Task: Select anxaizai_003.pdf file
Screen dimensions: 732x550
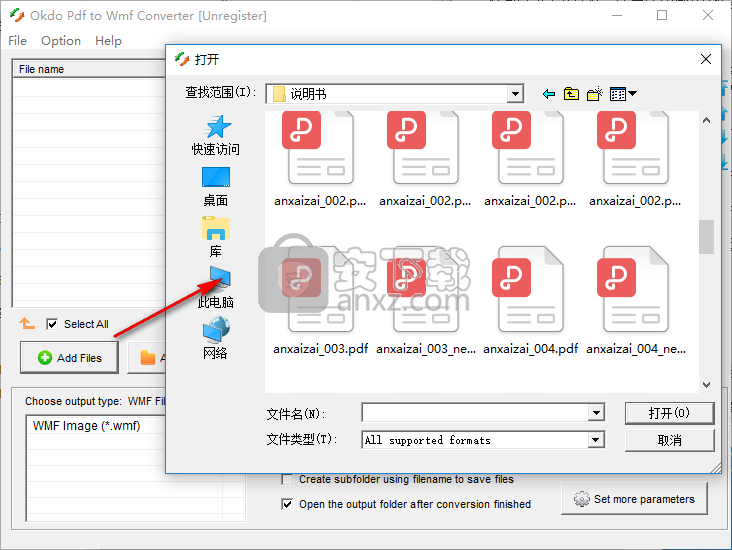Action: [320, 301]
